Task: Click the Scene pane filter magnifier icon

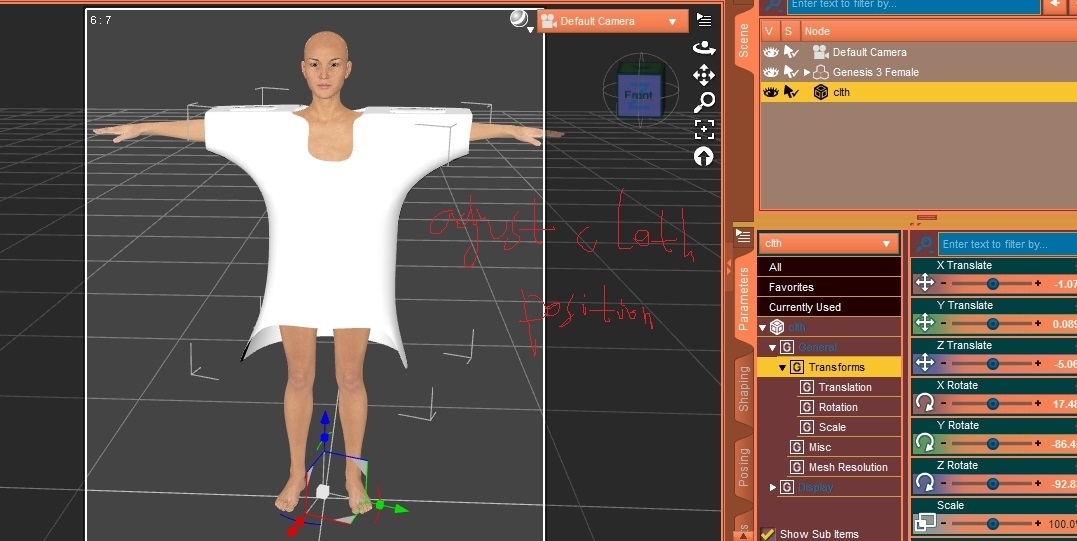Action: coord(773,5)
